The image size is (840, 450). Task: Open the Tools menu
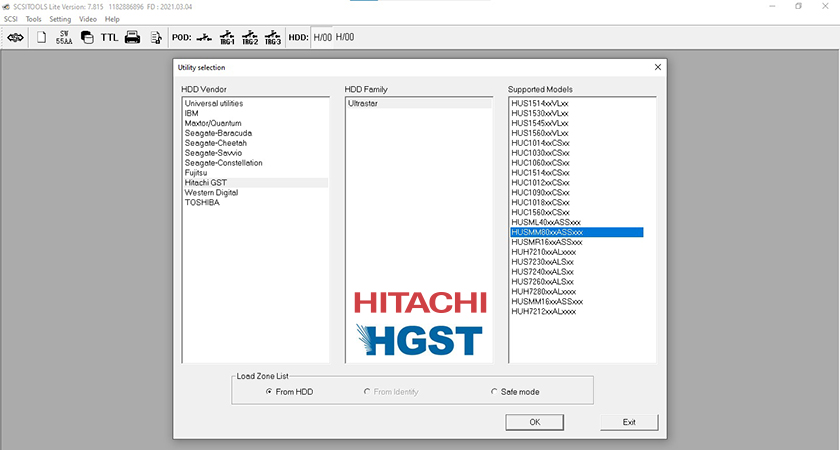[33, 19]
